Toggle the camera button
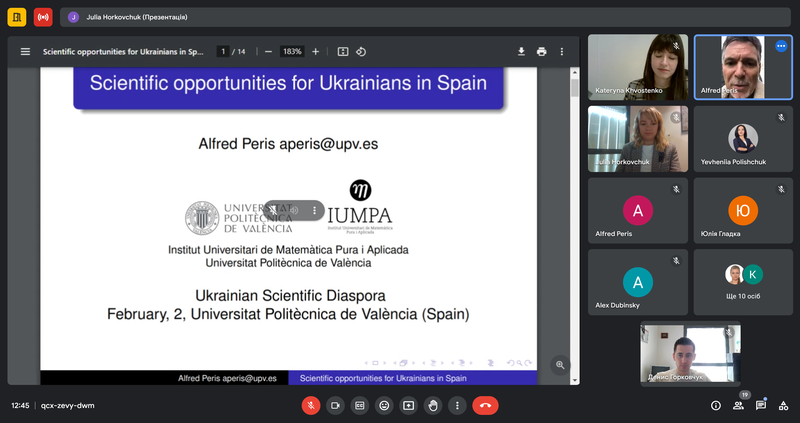This screenshot has height=423, width=800. coord(335,406)
